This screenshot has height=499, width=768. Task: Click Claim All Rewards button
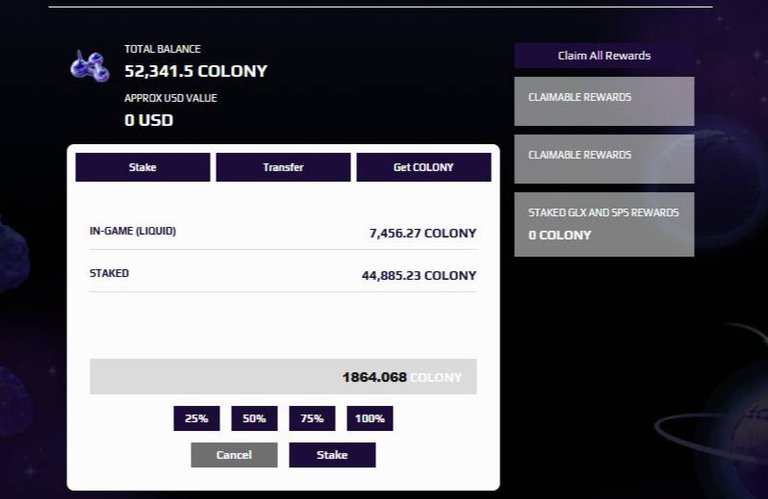click(x=604, y=55)
